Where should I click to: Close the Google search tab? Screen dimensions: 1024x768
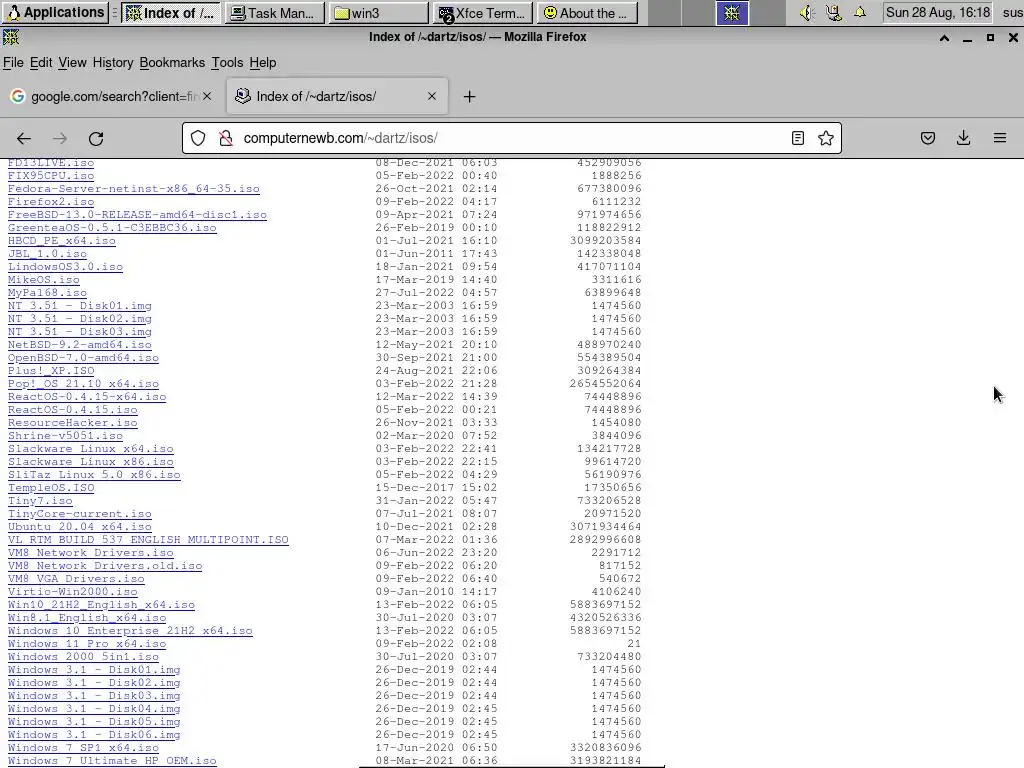tap(207, 96)
